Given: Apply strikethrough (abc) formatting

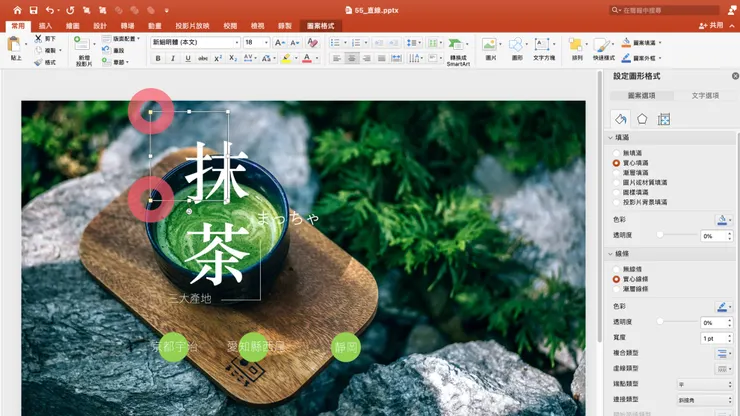Looking at the screenshot, I should [203, 58].
